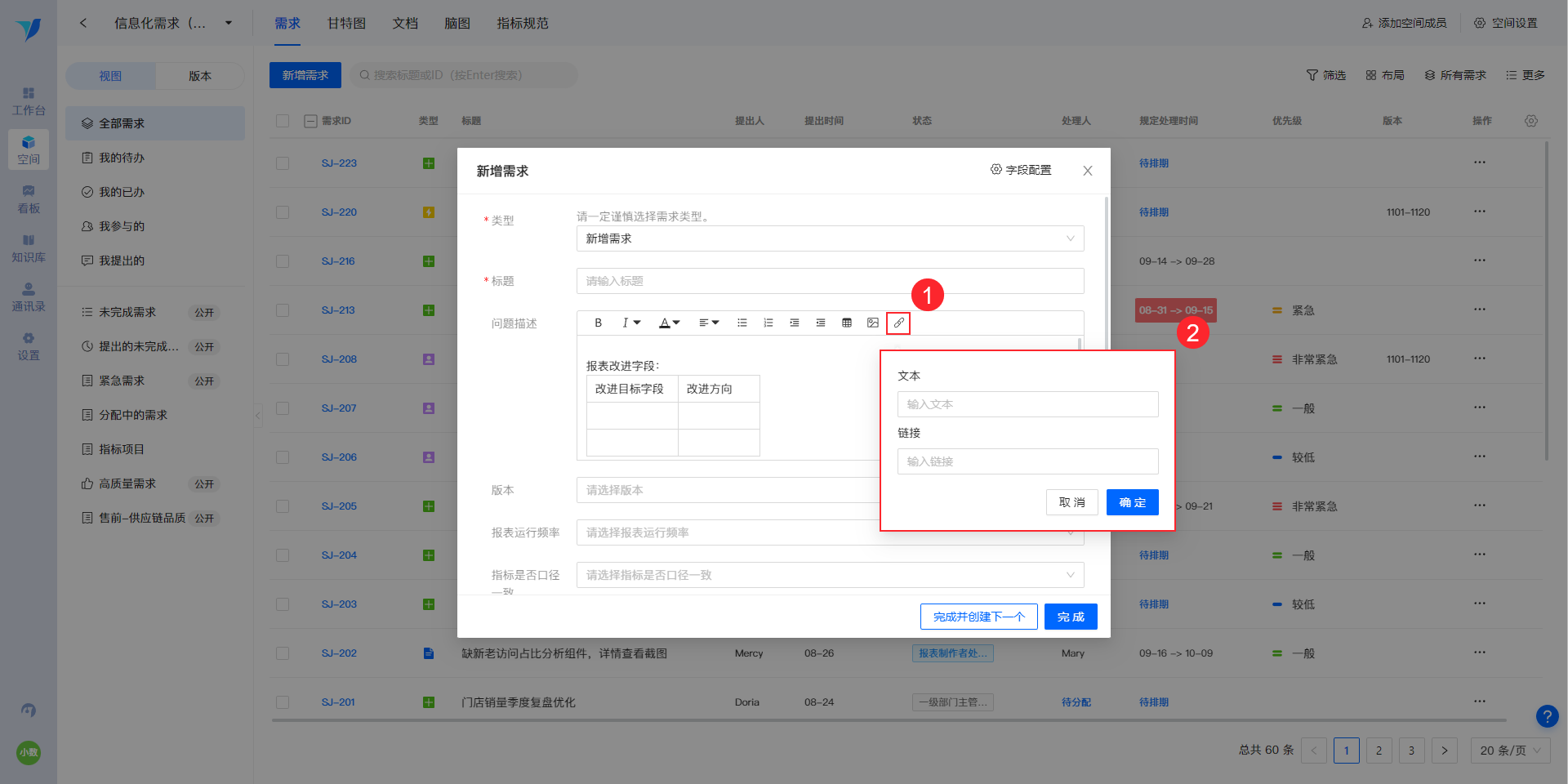Viewport: 1568px width, 784px height.
Task: Switch to 版本 sidebar tab
Action: click(200, 76)
